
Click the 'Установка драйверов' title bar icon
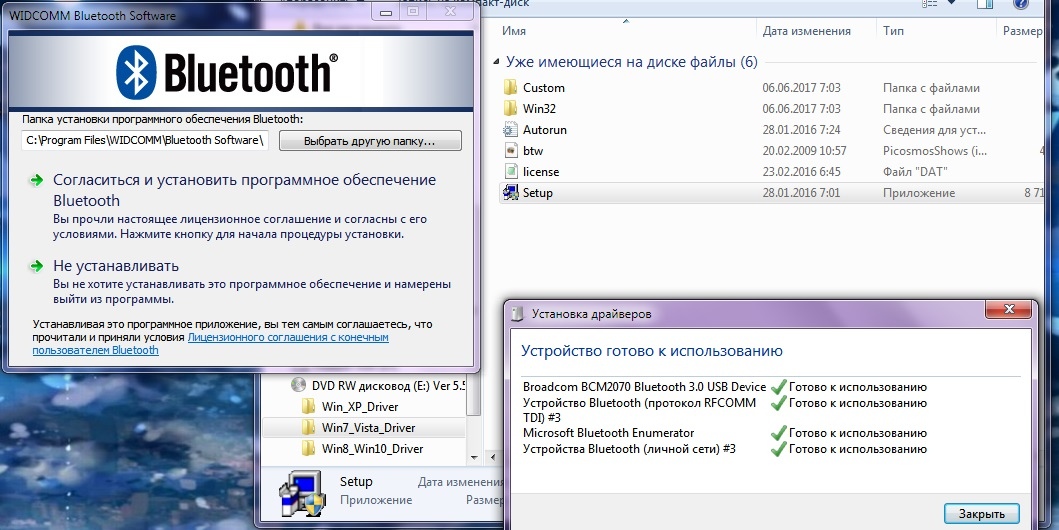click(517, 313)
